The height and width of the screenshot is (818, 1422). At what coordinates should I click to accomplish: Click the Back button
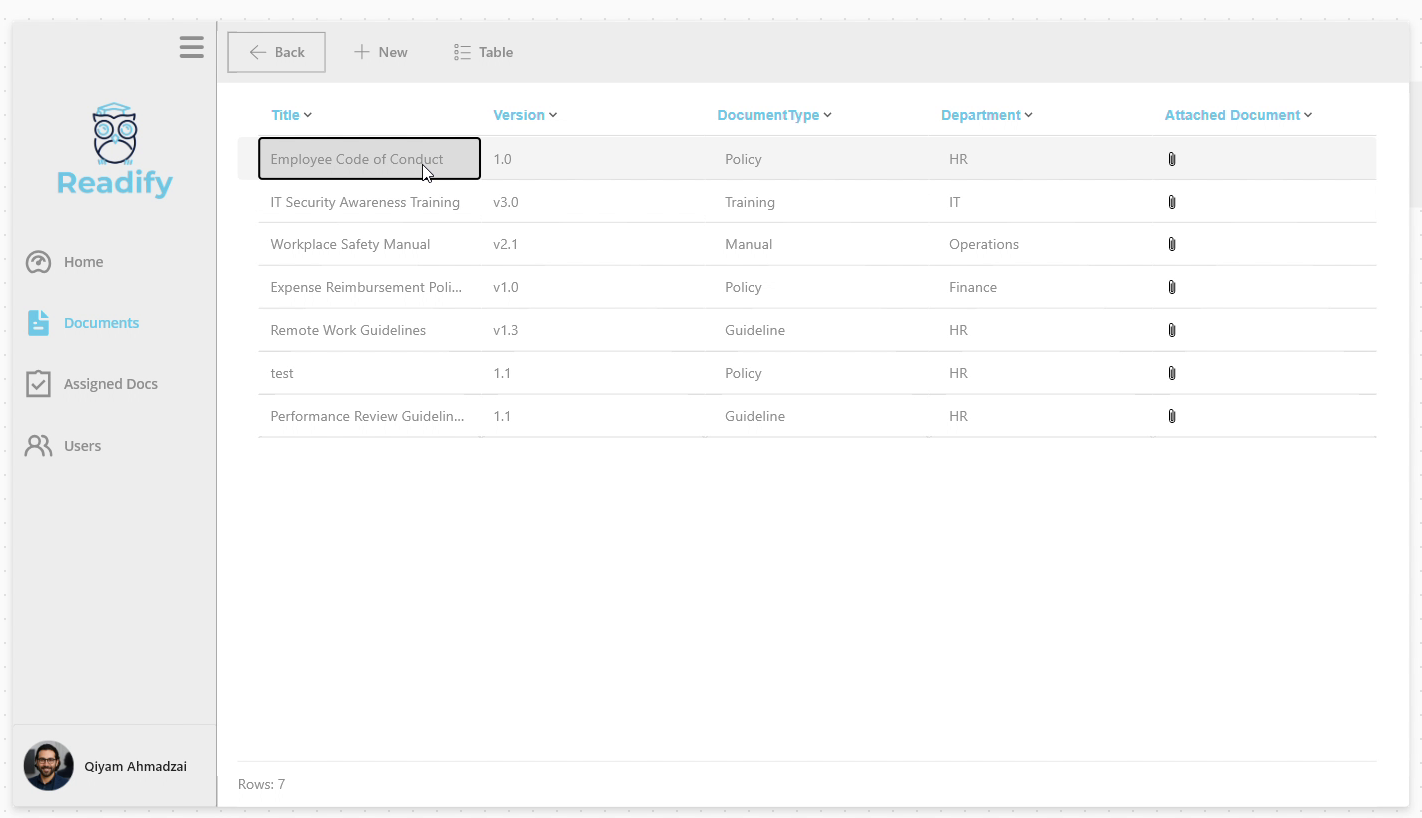tap(277, 52)
